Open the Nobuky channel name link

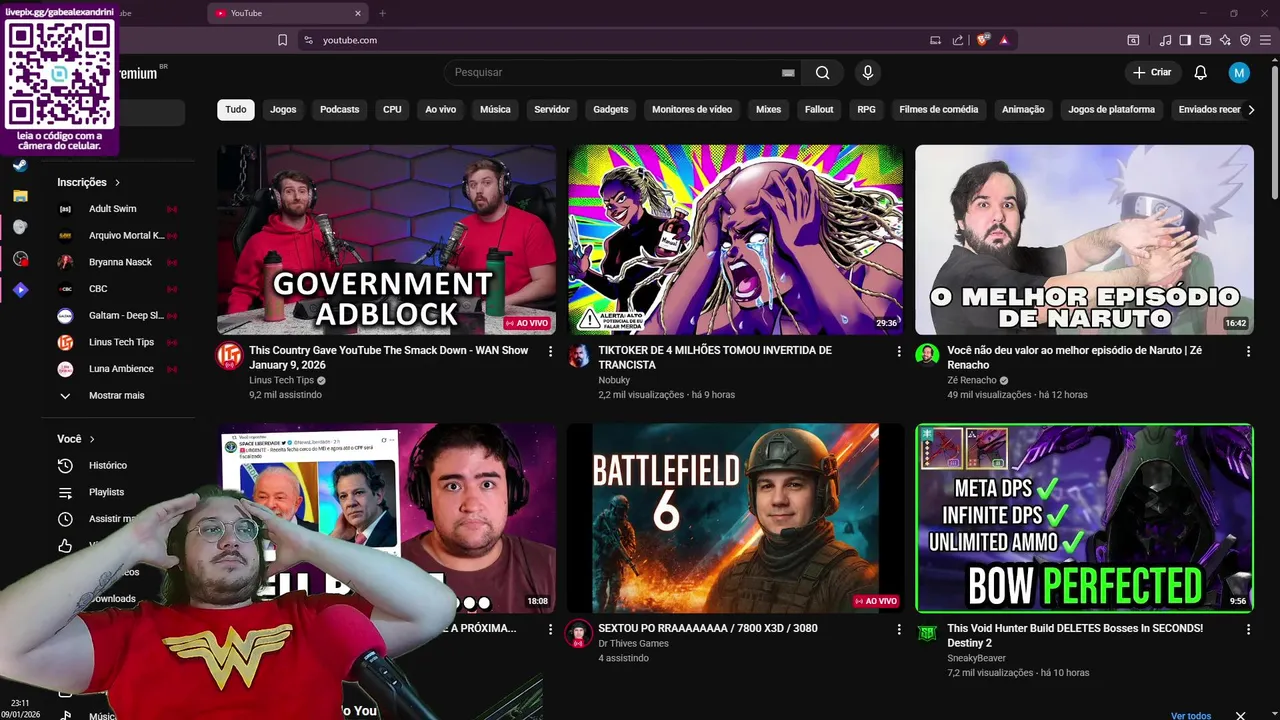(614, 380)
